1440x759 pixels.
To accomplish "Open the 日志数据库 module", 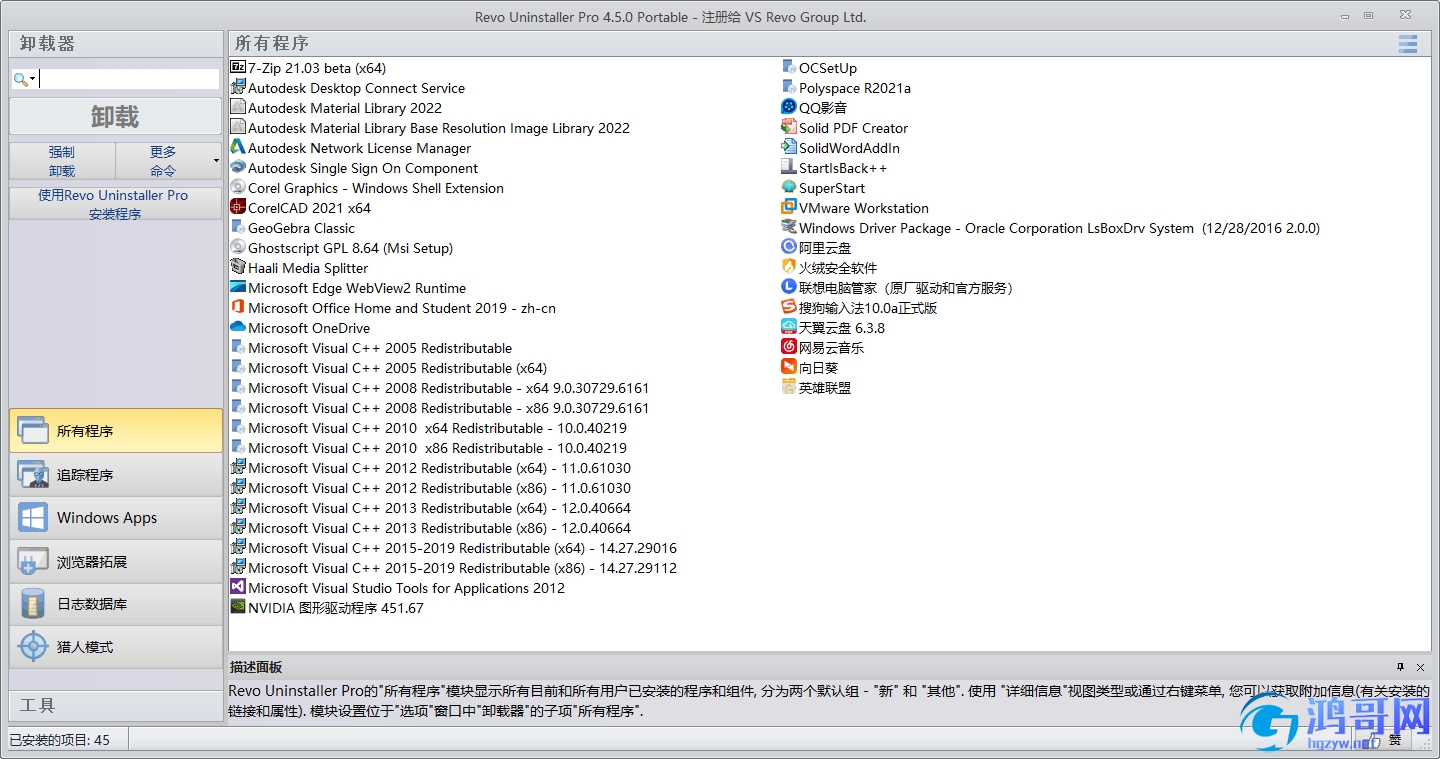I will pyautogui.click(x=116, y=604).
